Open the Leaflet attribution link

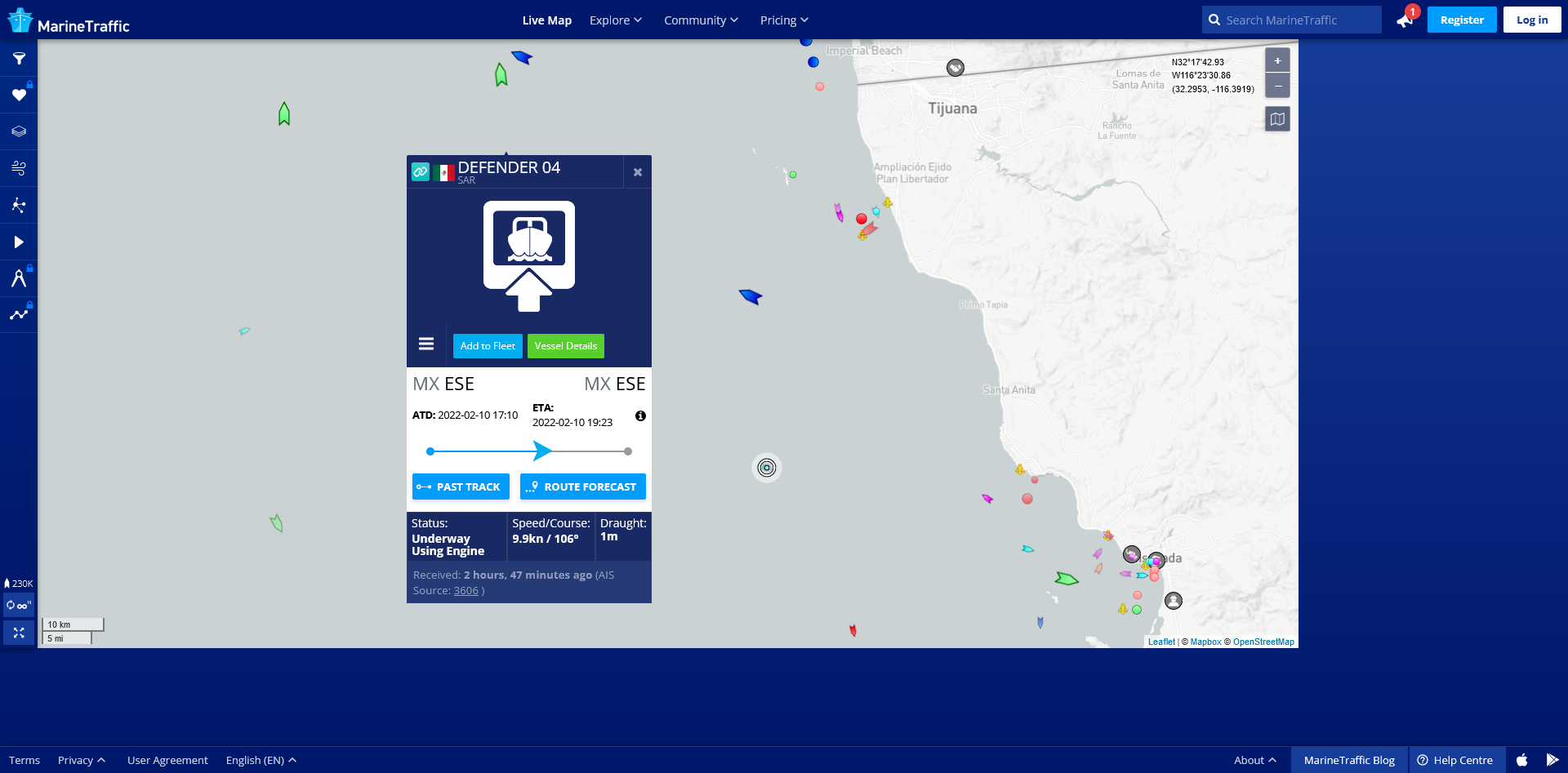(x=1161, y=642)
